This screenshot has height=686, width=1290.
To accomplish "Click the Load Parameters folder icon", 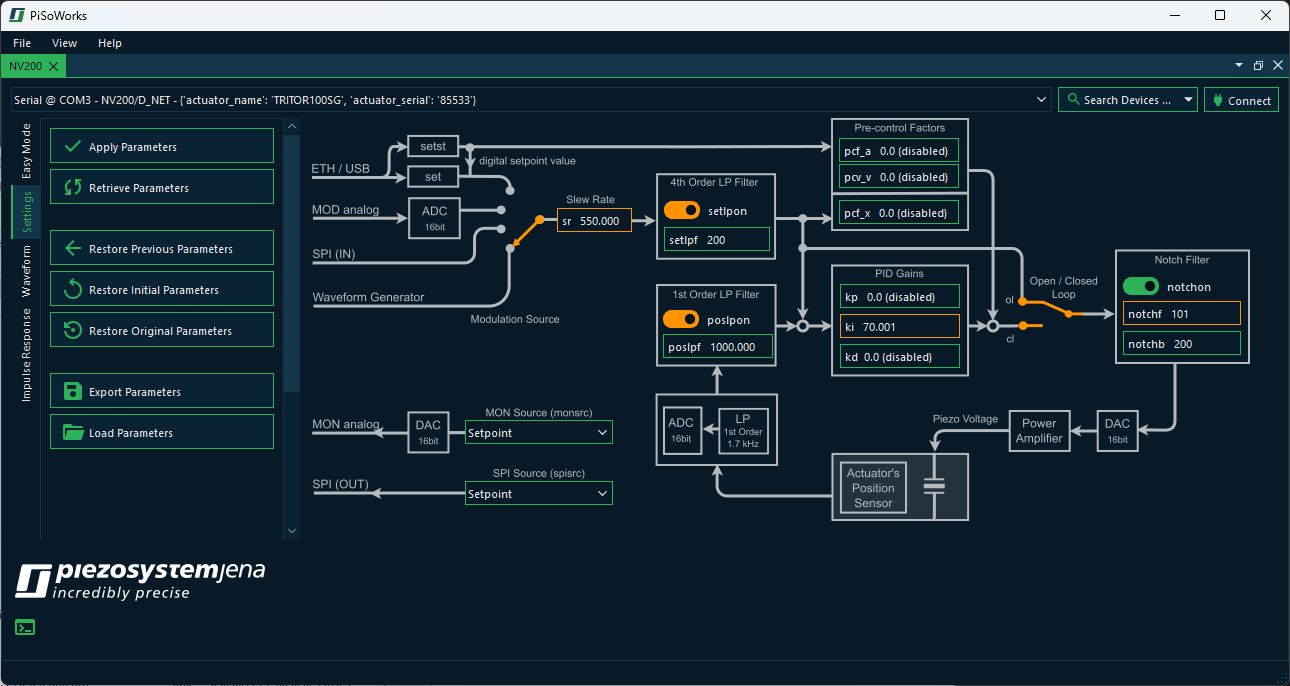I will [x=72, y=433].
